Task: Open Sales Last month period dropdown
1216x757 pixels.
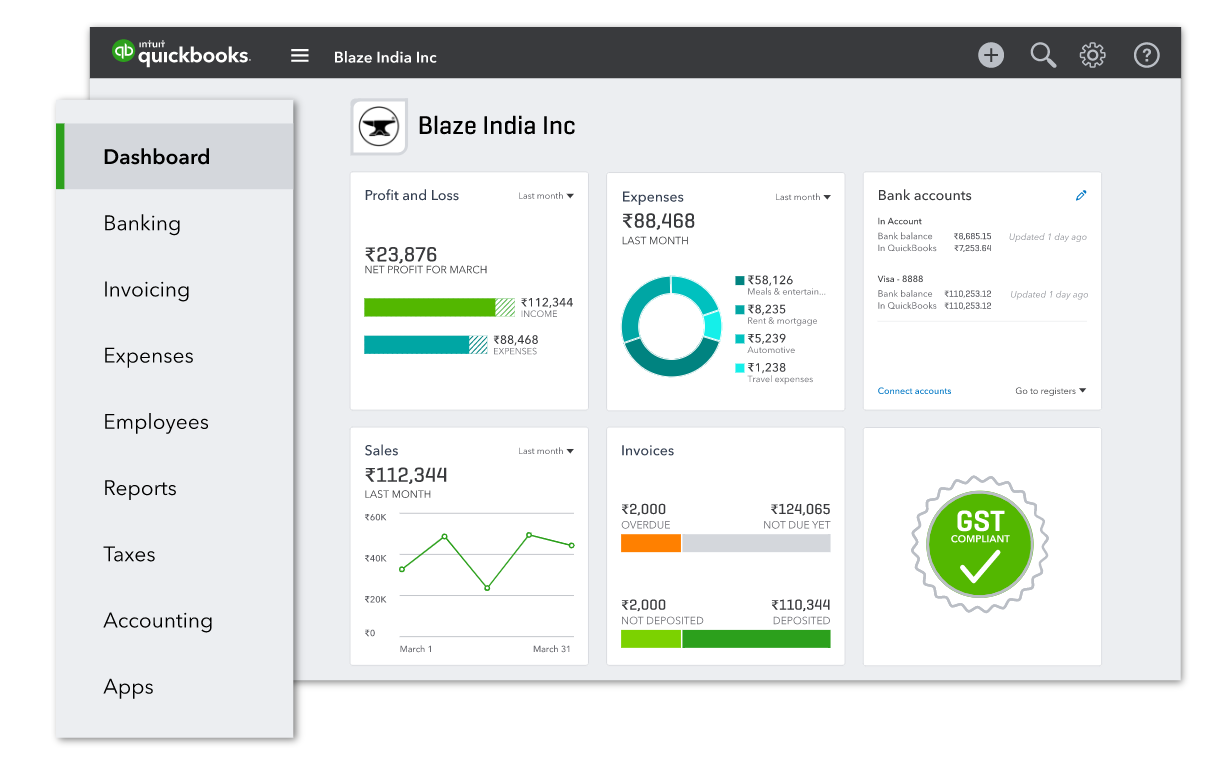Action: [546, 451]
